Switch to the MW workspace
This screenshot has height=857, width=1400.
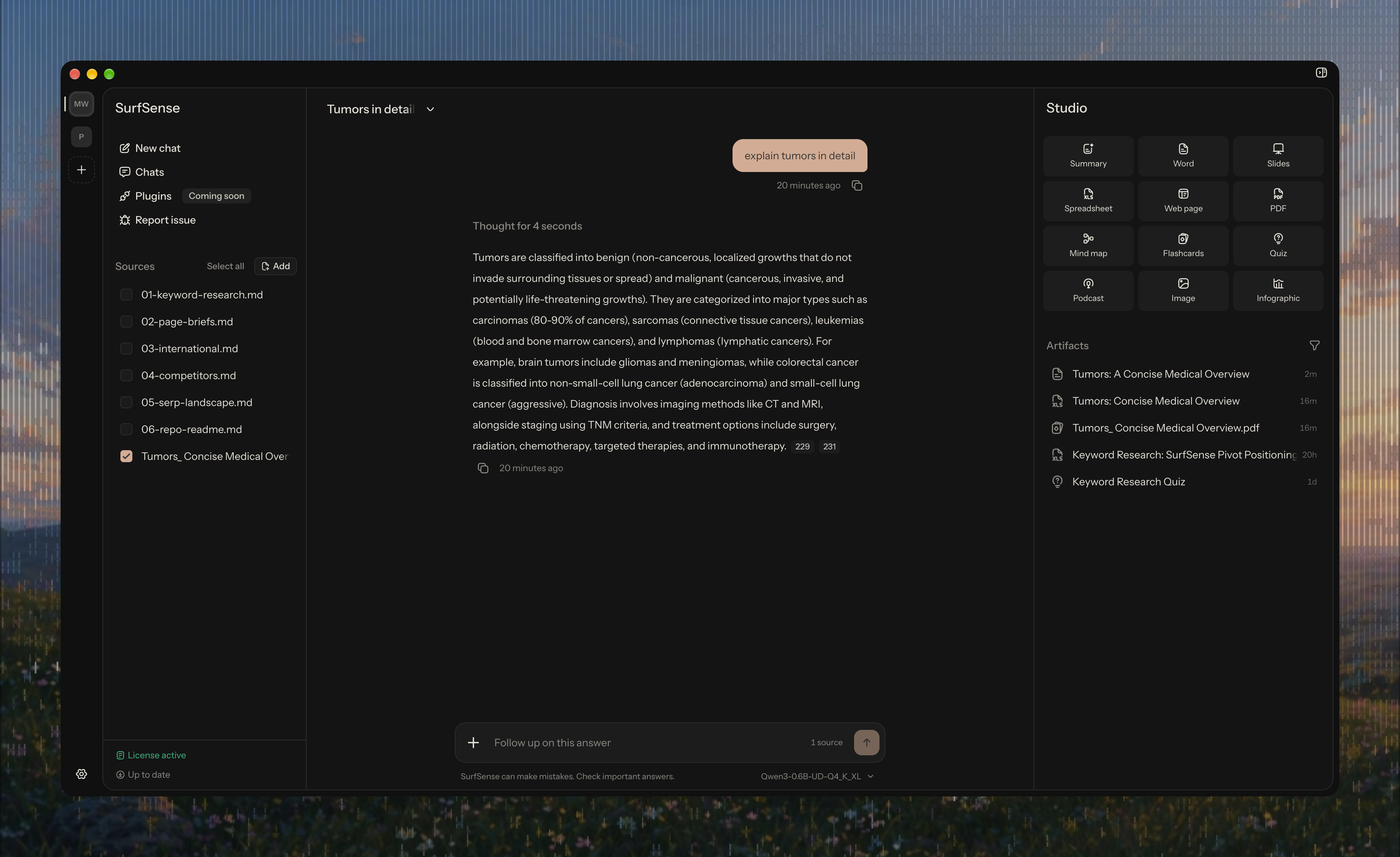click(x=81, y=104)
